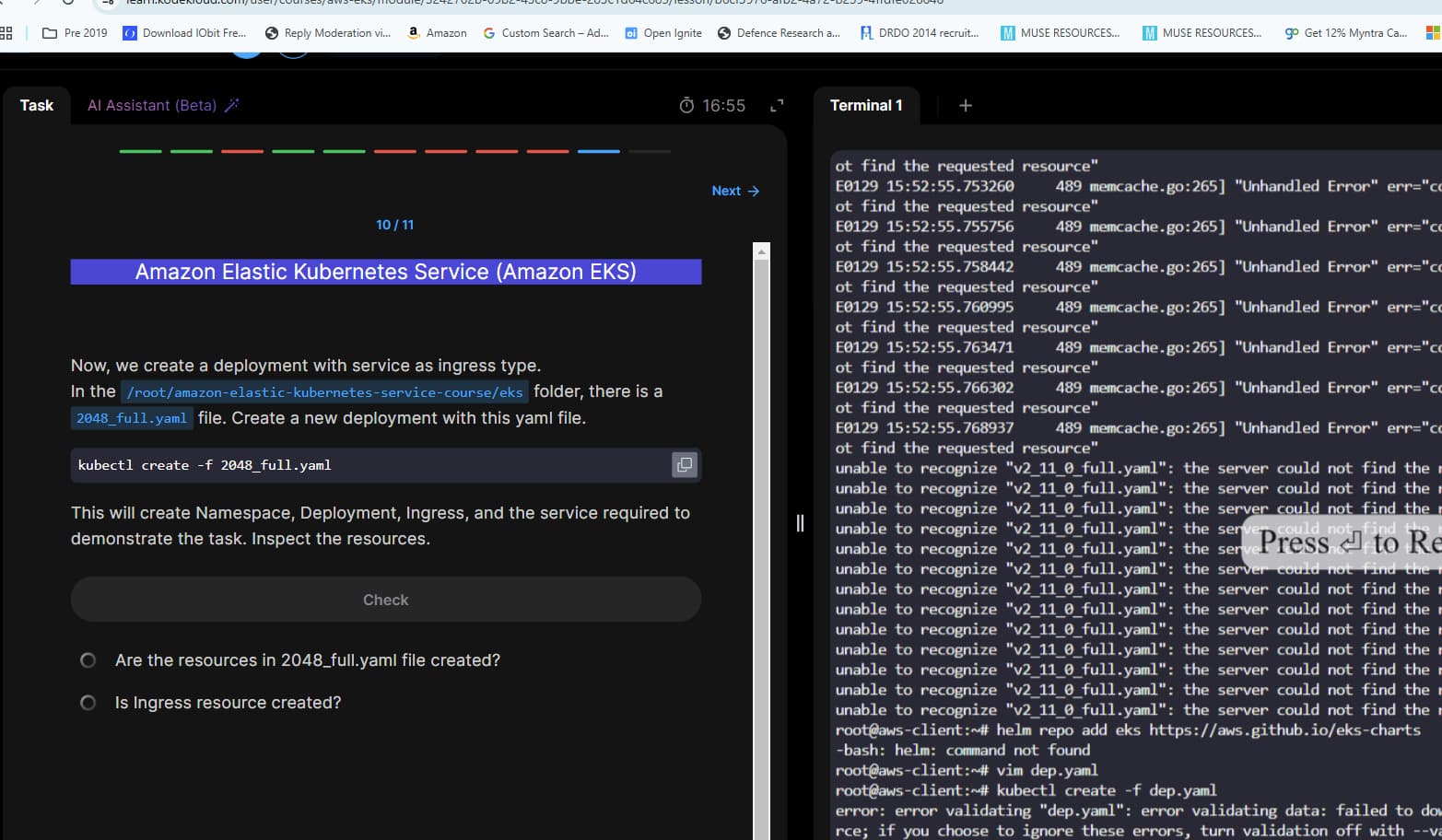Select the 2048_full.yaml resources created radio
This screenshot has width=1442, height=840.
(88, 660)
